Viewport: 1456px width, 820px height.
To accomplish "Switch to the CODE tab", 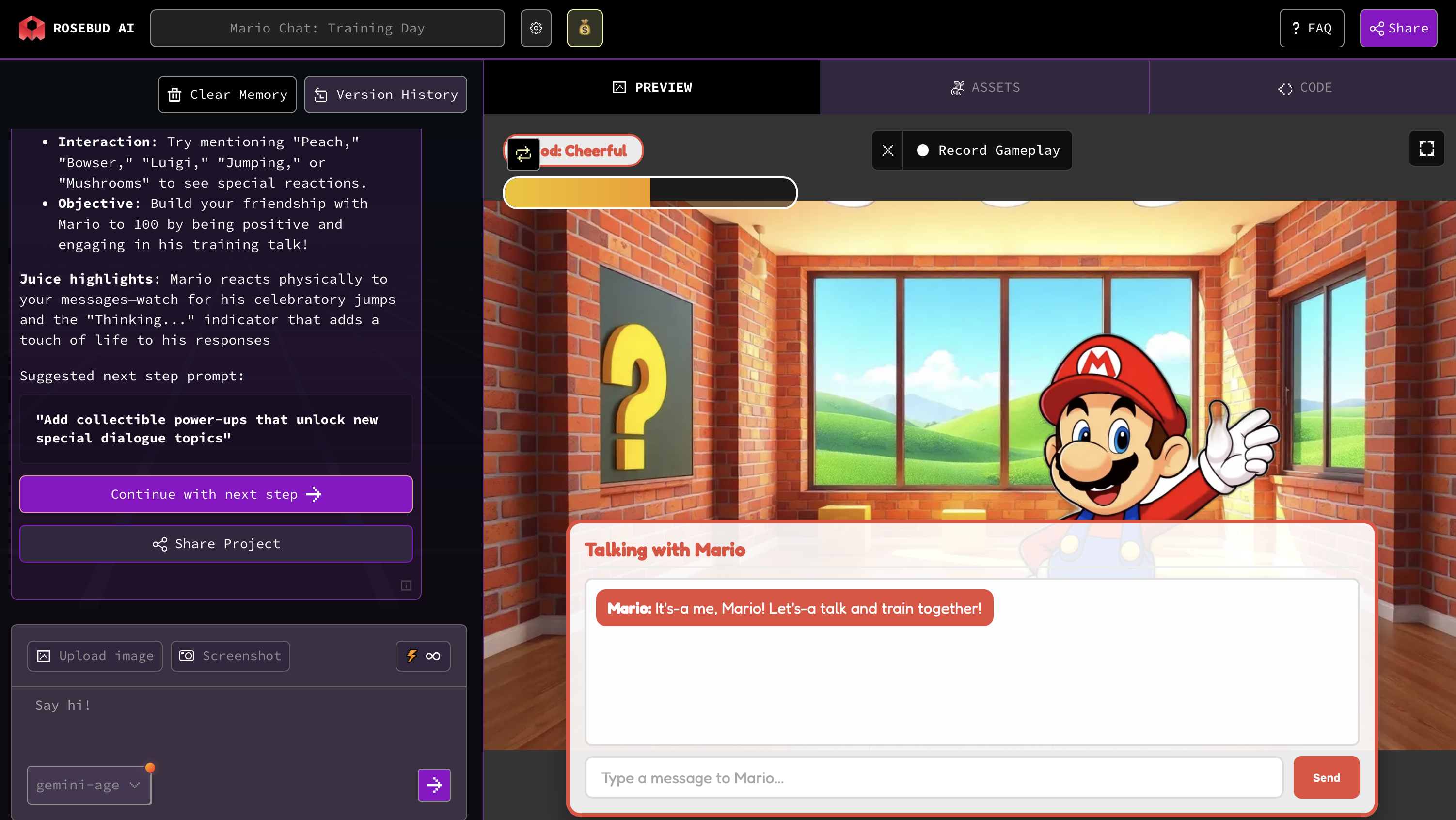I will point(1304,88).
